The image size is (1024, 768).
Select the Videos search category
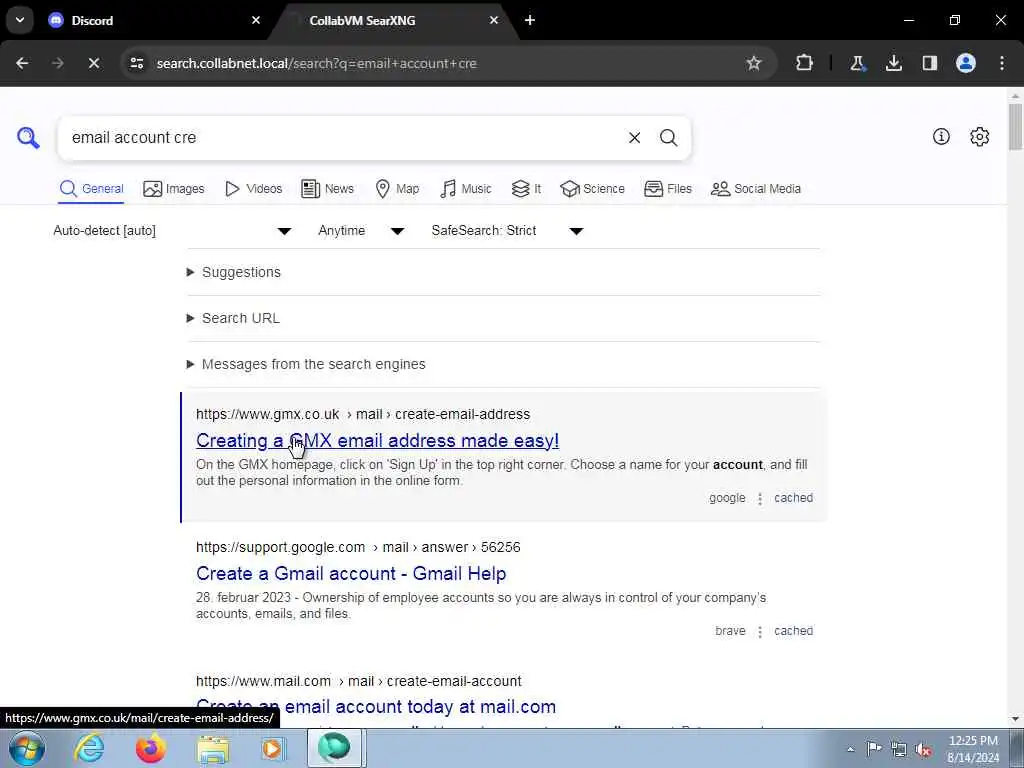[x=253, y=189]
